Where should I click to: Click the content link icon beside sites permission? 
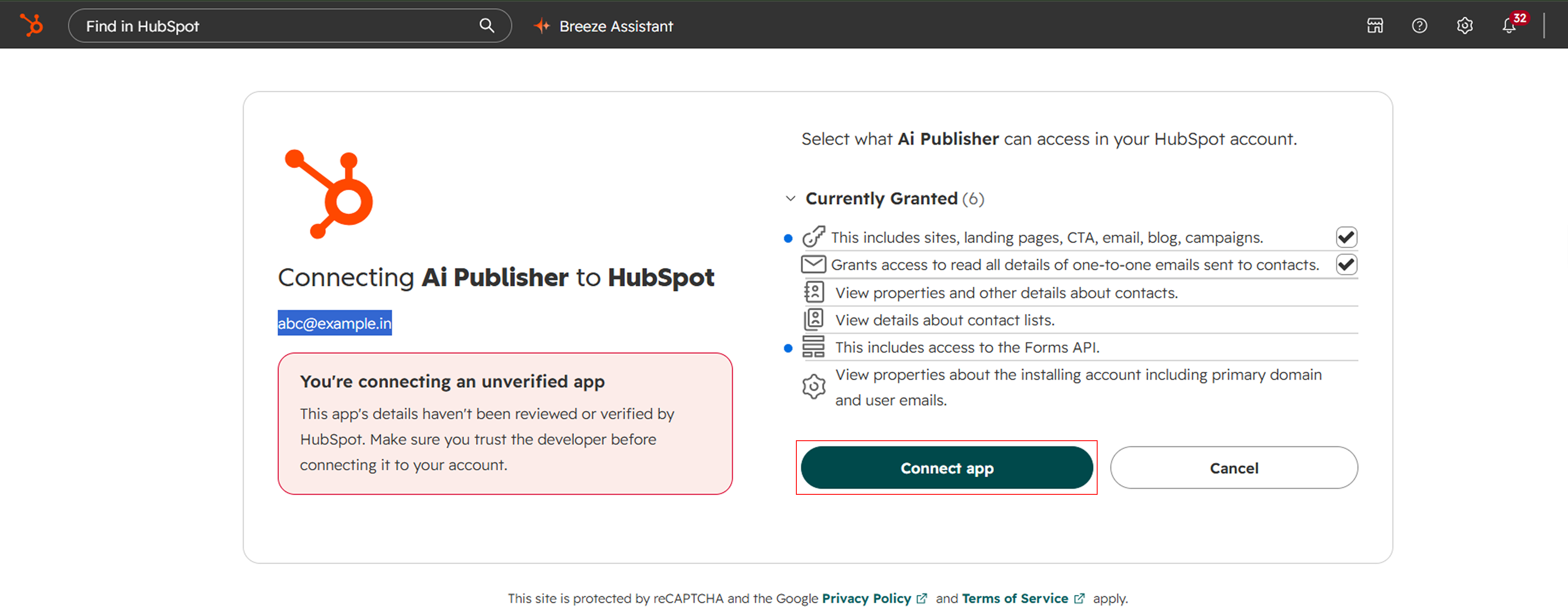point(813,237)
